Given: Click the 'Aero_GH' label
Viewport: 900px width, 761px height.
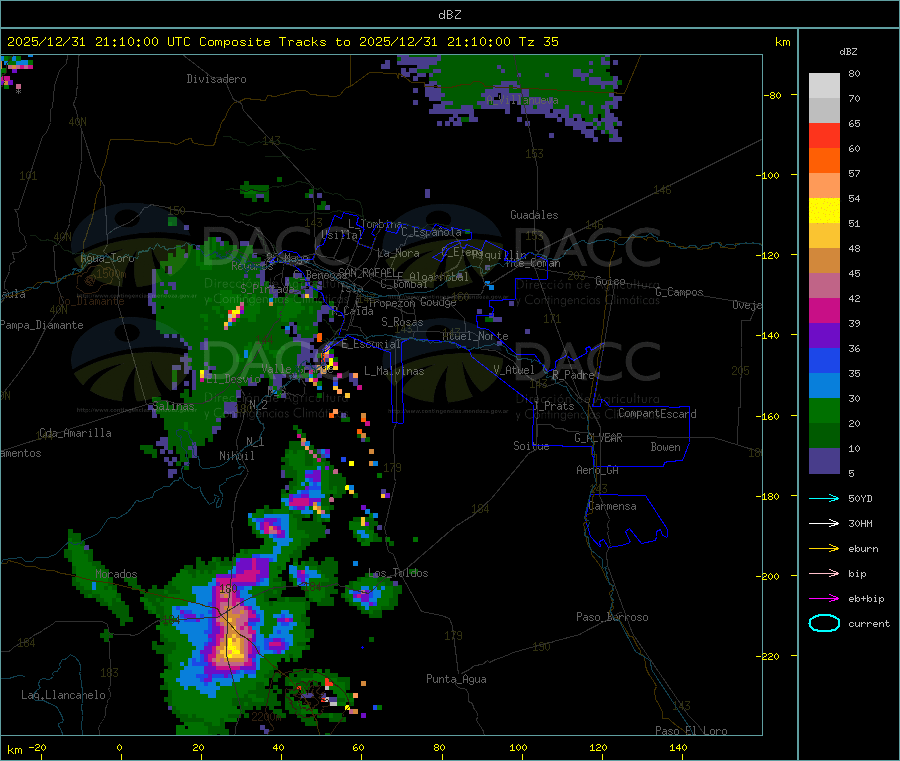Looking at the screenshot, I should [598, 471].
